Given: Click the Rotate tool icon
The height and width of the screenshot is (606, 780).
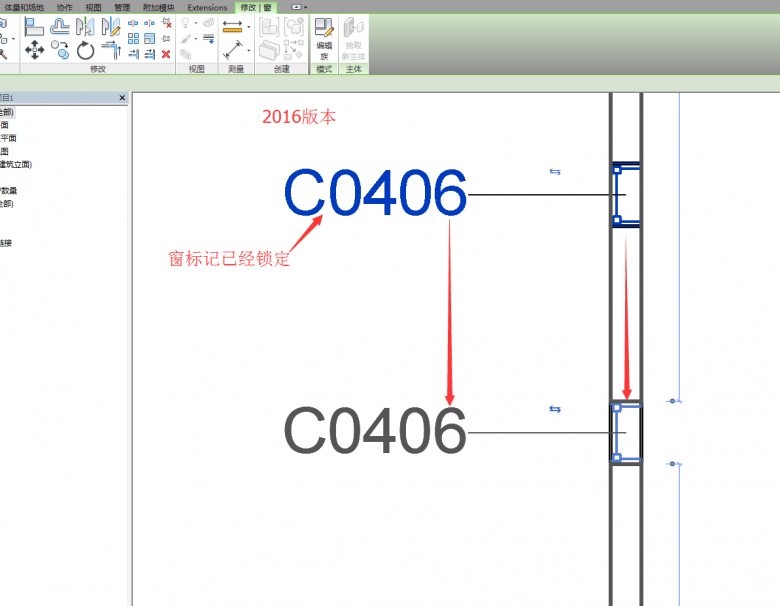Looking at the screenshot, I should click(x=85, y=49).
